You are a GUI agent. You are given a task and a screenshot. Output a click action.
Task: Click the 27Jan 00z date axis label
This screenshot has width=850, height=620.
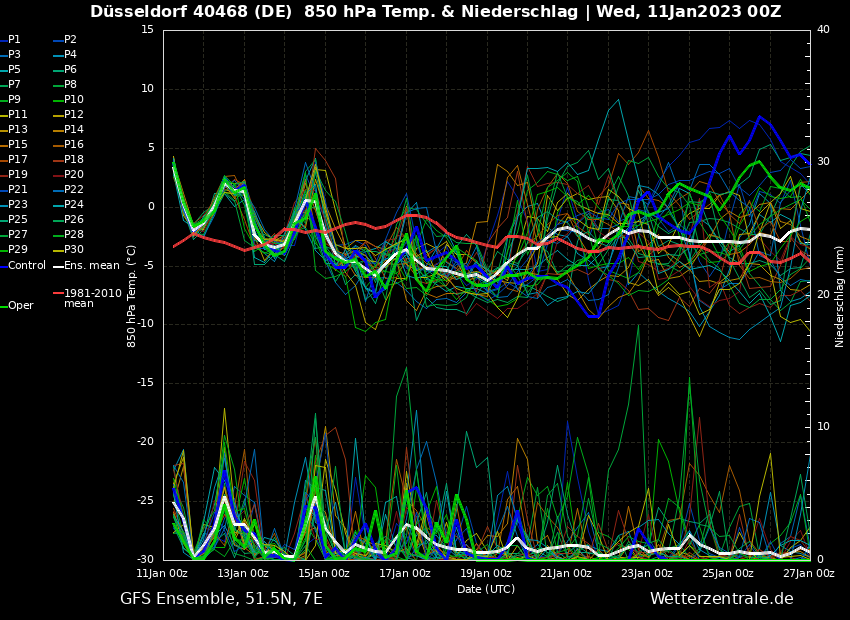(808, 574)
